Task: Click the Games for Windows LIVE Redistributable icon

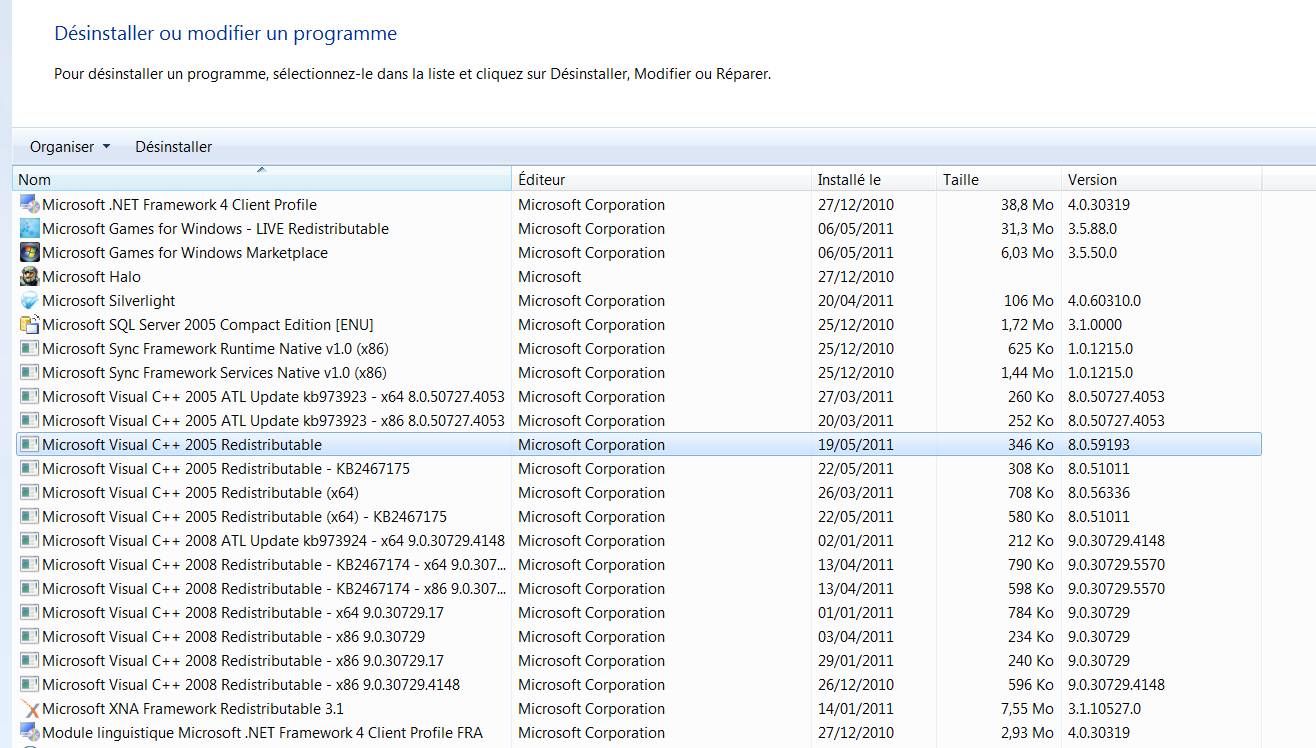Action: tap(29, 228)
